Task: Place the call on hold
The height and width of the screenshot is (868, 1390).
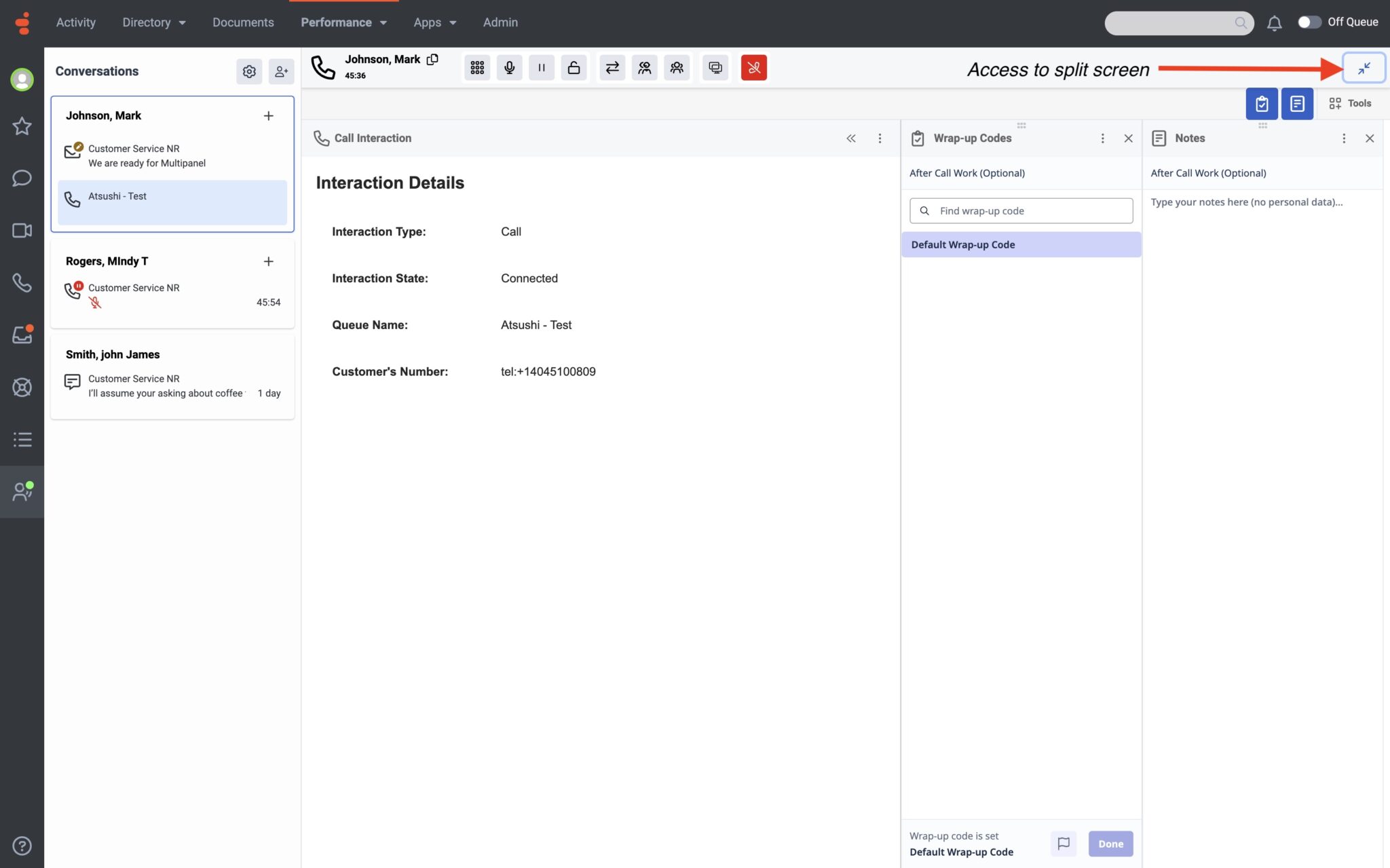Action: coord(541,67)
